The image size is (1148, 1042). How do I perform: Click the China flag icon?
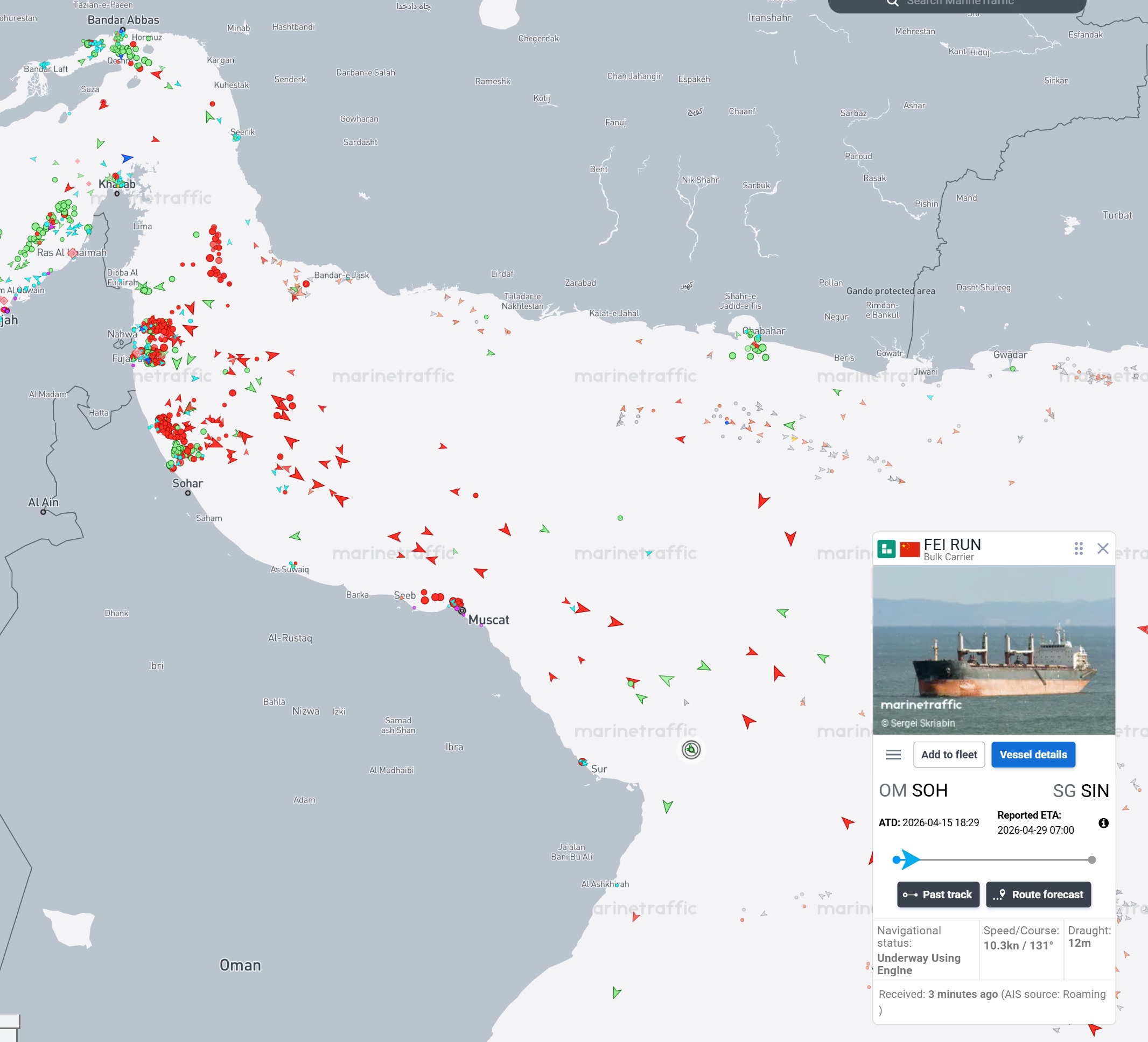(909, 549)
